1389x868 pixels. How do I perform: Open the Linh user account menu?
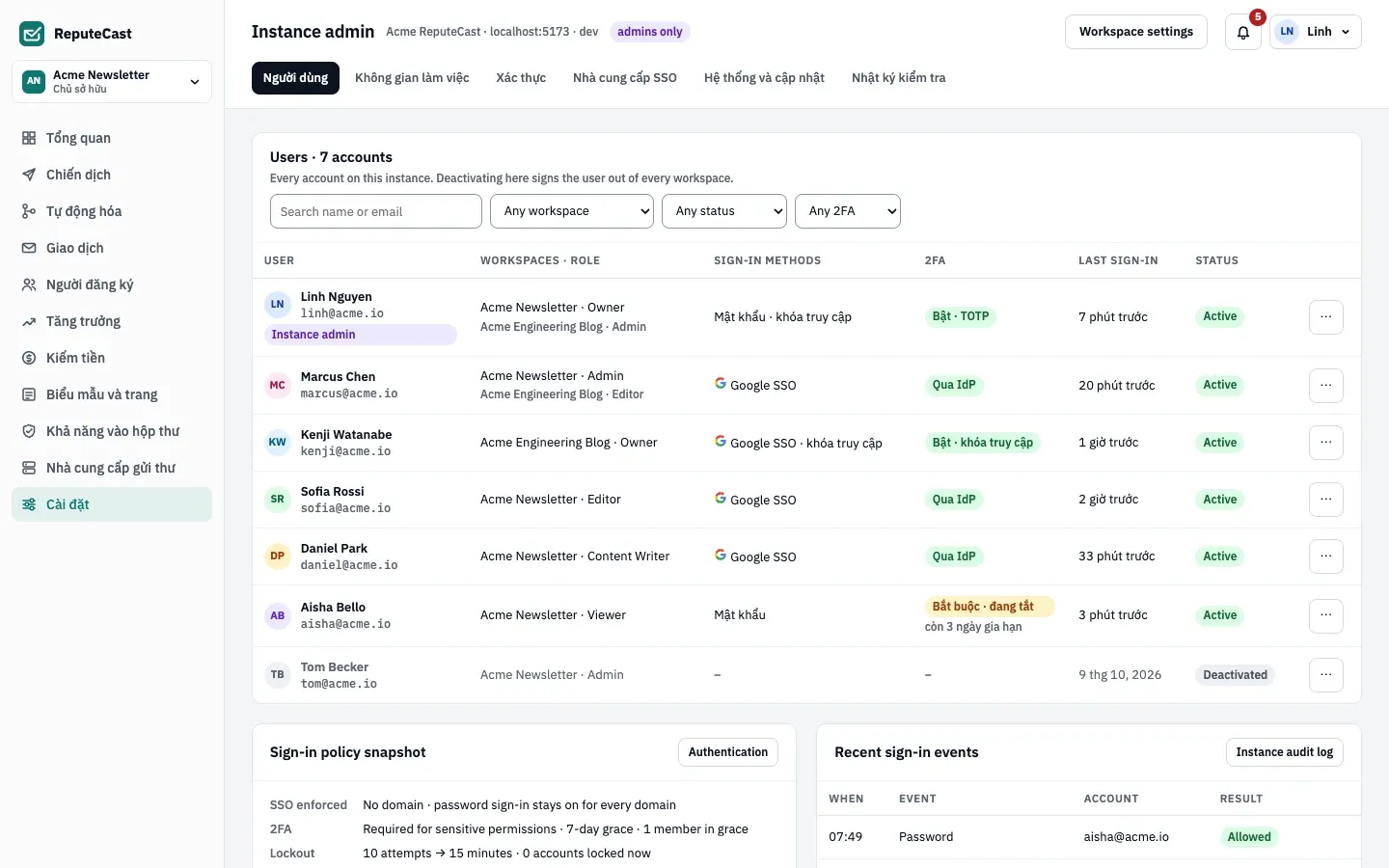point(1316,32)
